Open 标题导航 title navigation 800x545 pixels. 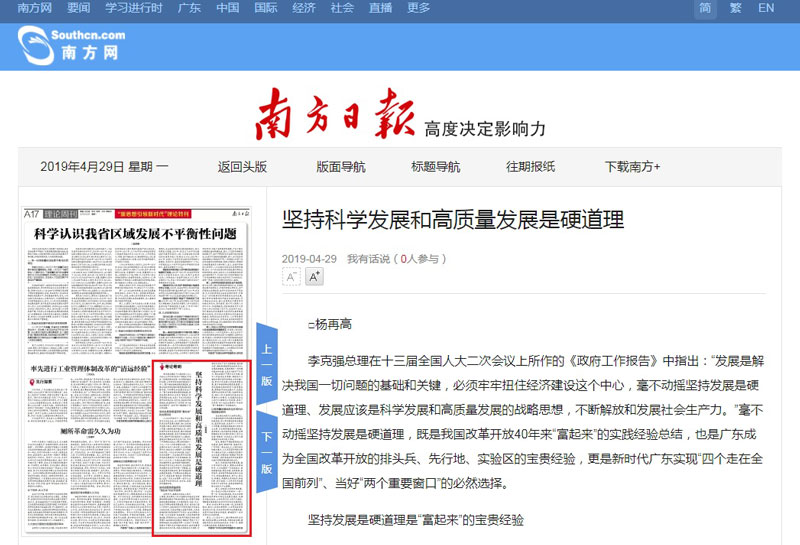[x=436, y=167]
